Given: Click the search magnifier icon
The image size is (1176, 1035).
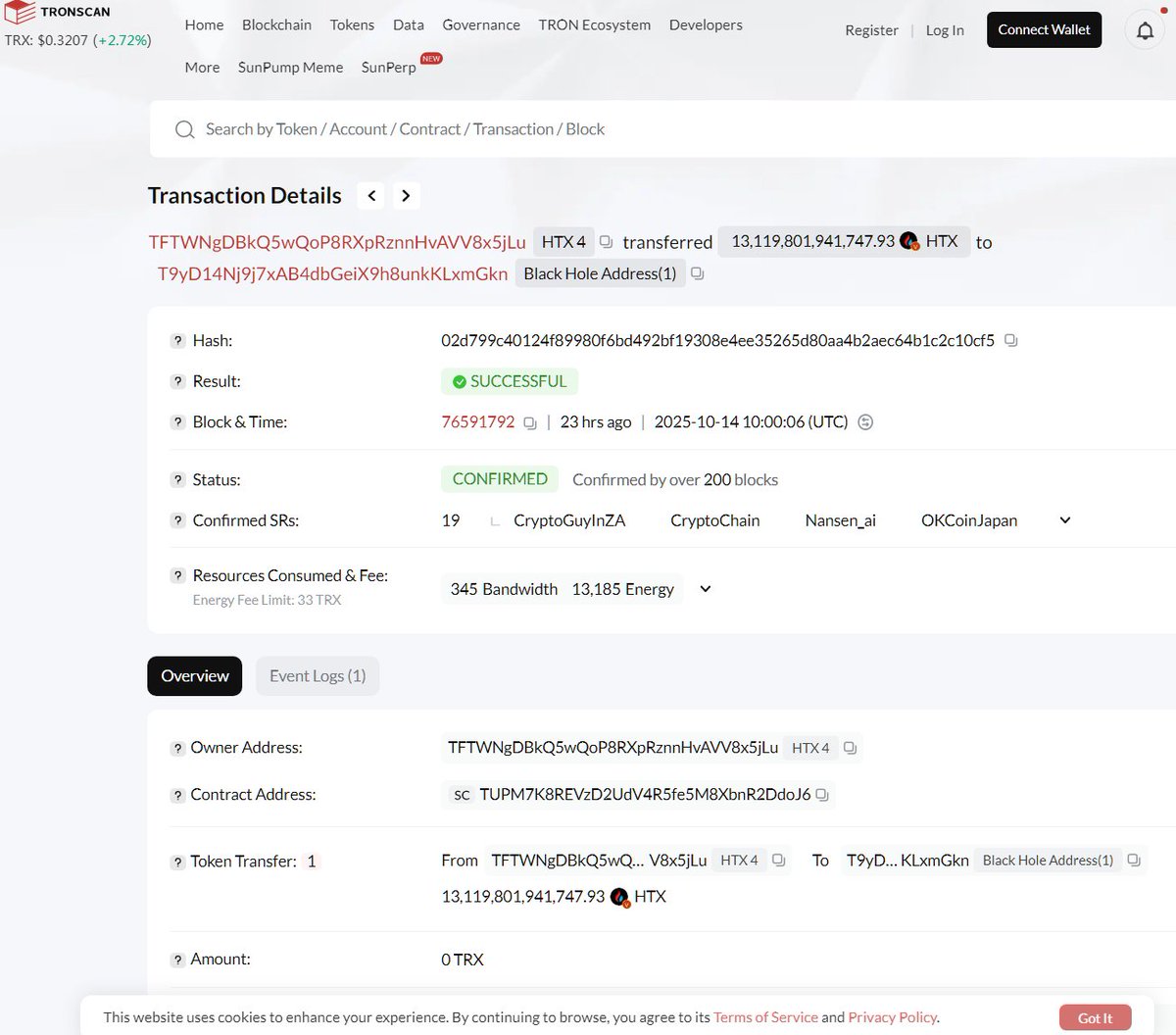Looking at the screenshot, I should pyautogui.click(x=184, y=129).
